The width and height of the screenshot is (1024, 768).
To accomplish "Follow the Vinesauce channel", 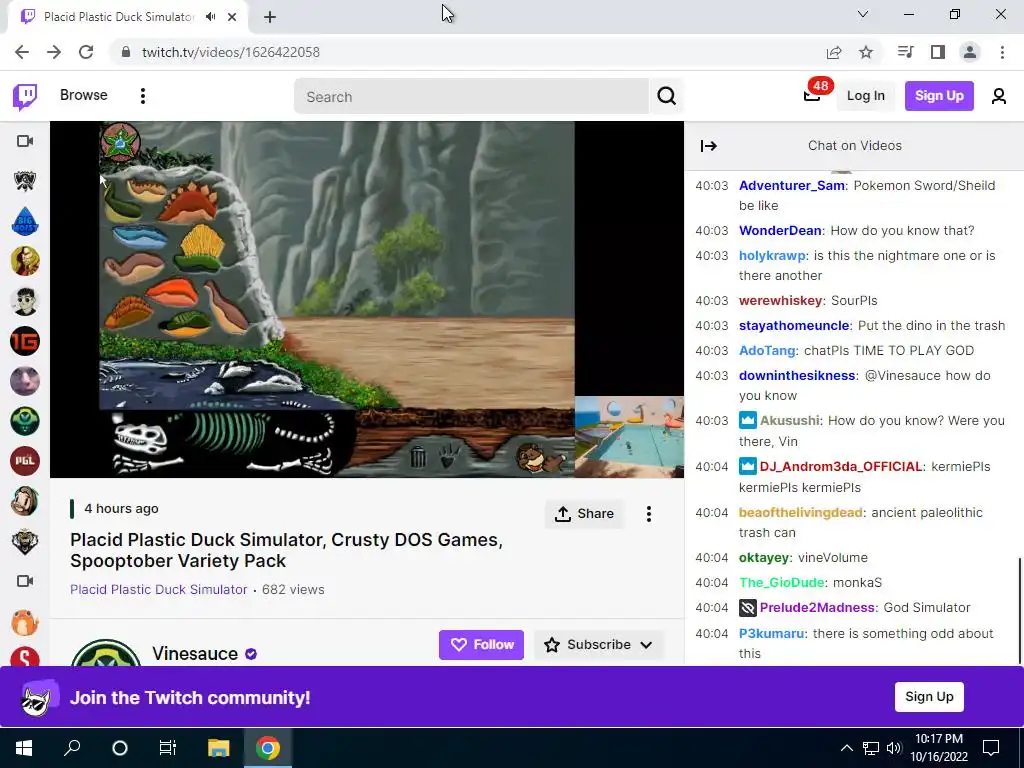I will click(481, 645).
